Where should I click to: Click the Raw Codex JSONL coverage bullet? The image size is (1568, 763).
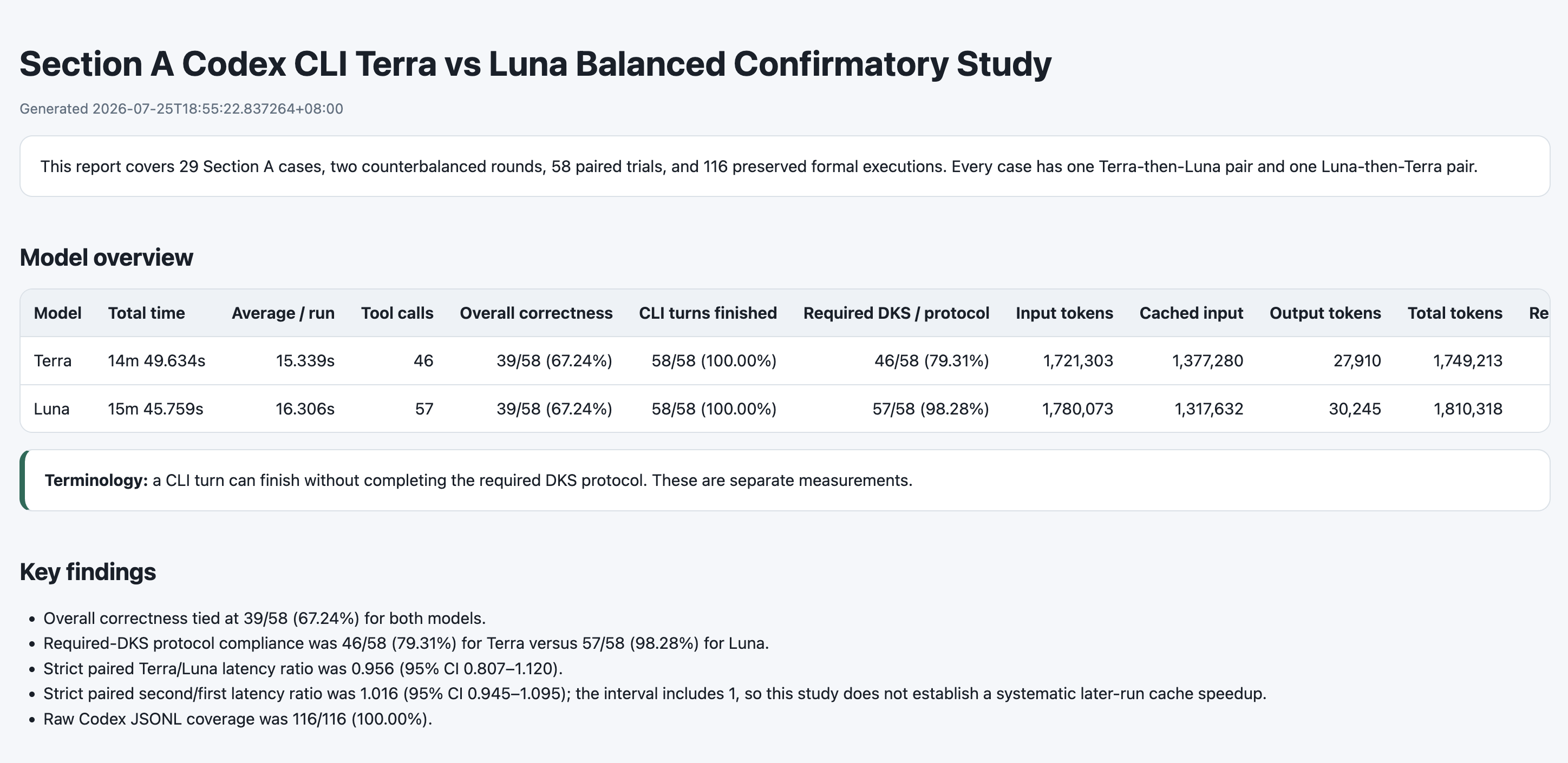click(237, 719)
